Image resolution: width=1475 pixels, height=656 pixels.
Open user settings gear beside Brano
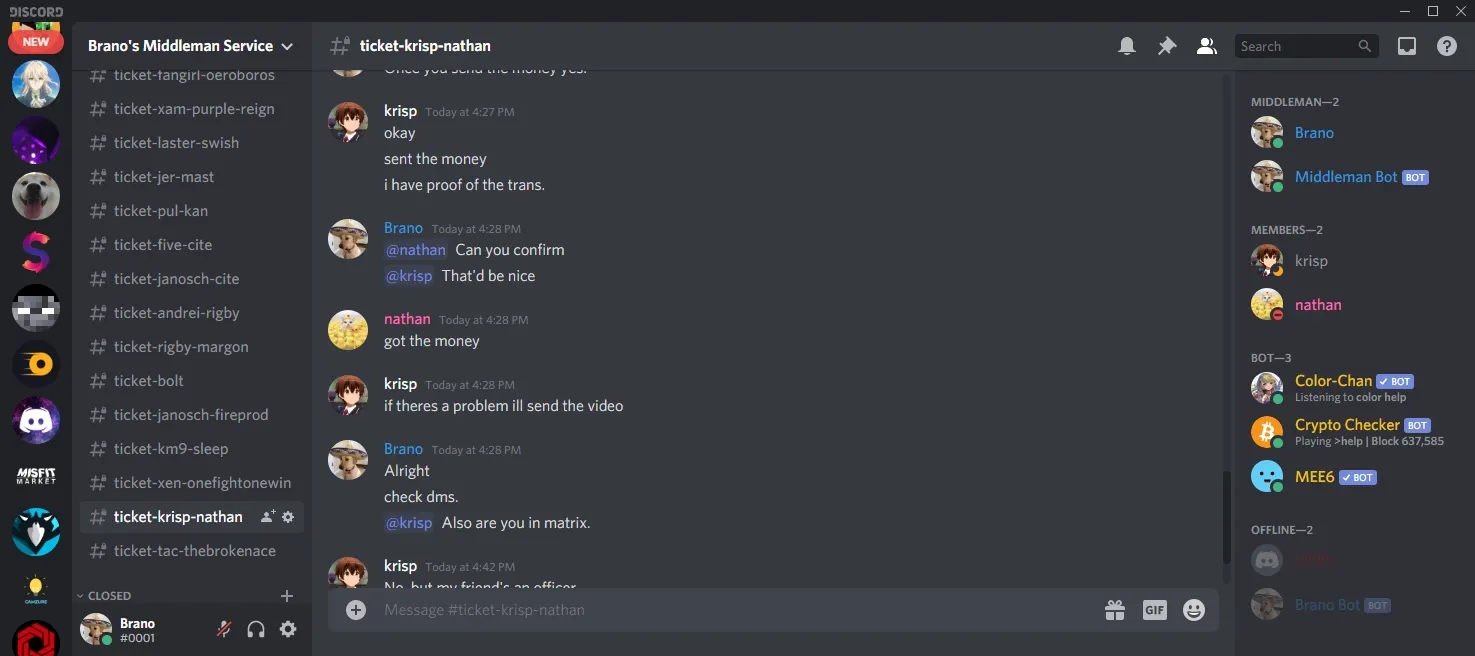click(x=288, y=629)
